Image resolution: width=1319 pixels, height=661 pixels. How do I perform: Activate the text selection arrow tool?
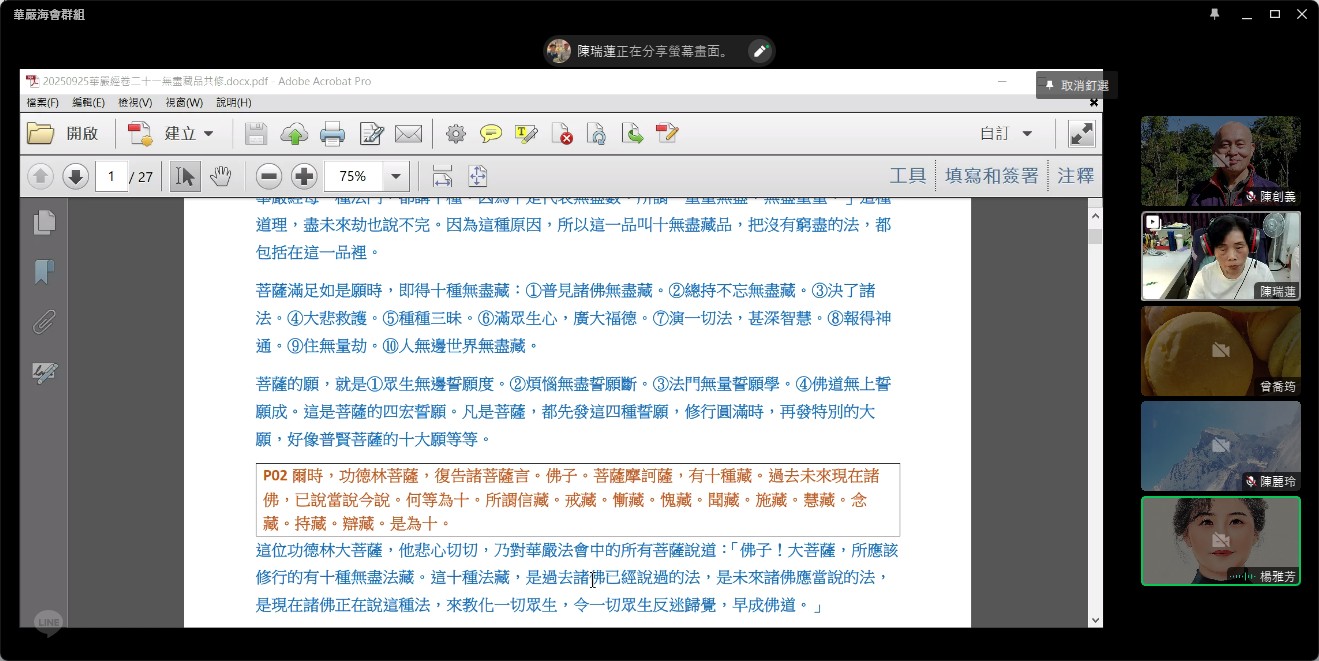point(184,177)
